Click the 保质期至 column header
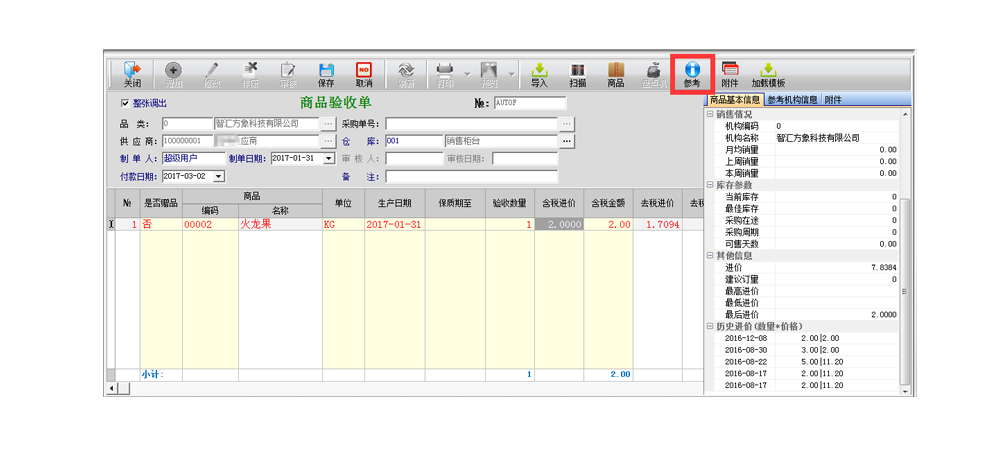Screen dimensions: 1000x450 [455, 203]
